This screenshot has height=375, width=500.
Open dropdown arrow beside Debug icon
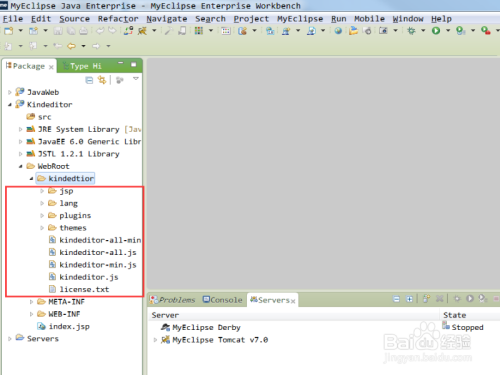(423, 31)
